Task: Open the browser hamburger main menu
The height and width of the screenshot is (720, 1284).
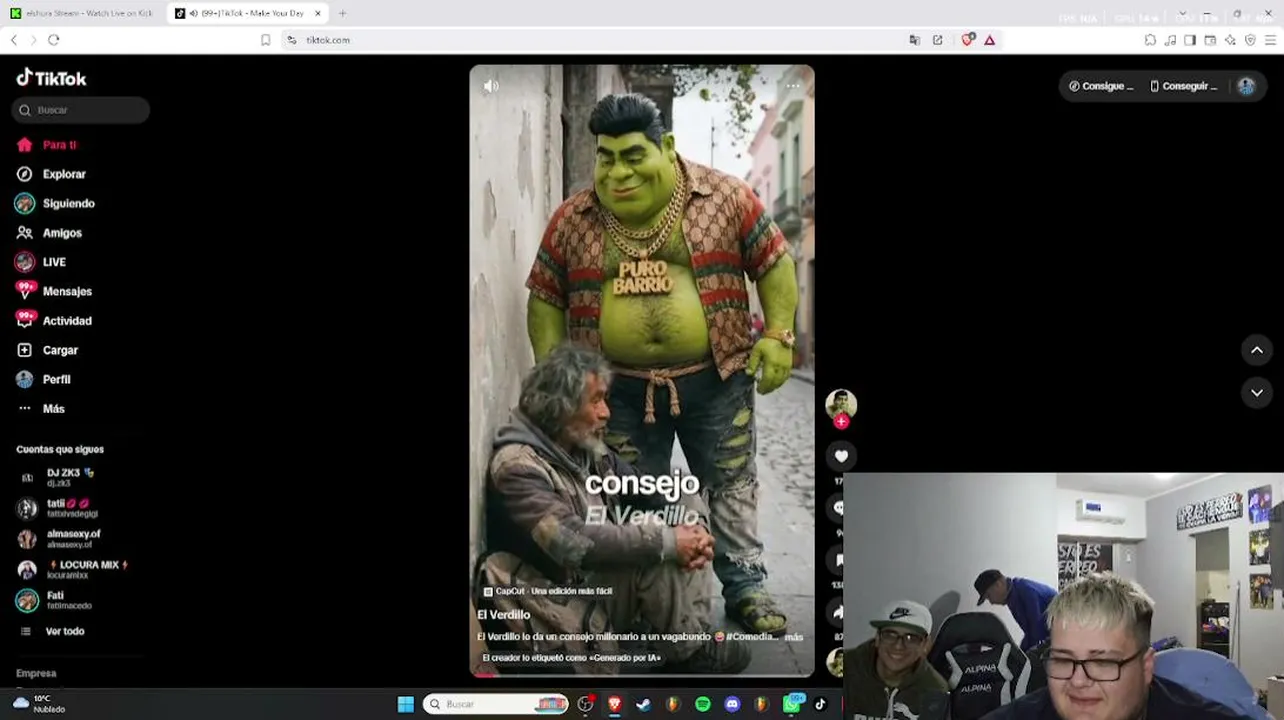Action: [1270, 40]
